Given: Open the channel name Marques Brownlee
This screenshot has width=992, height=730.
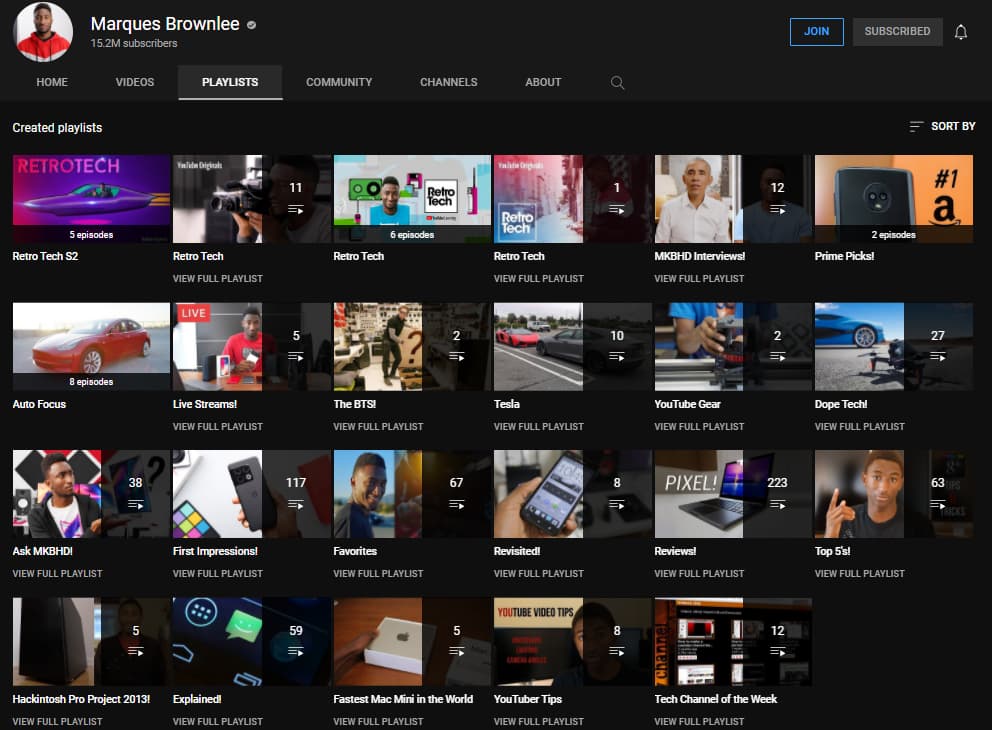Looking at the screenshot, I should click(x=166, y=23).
